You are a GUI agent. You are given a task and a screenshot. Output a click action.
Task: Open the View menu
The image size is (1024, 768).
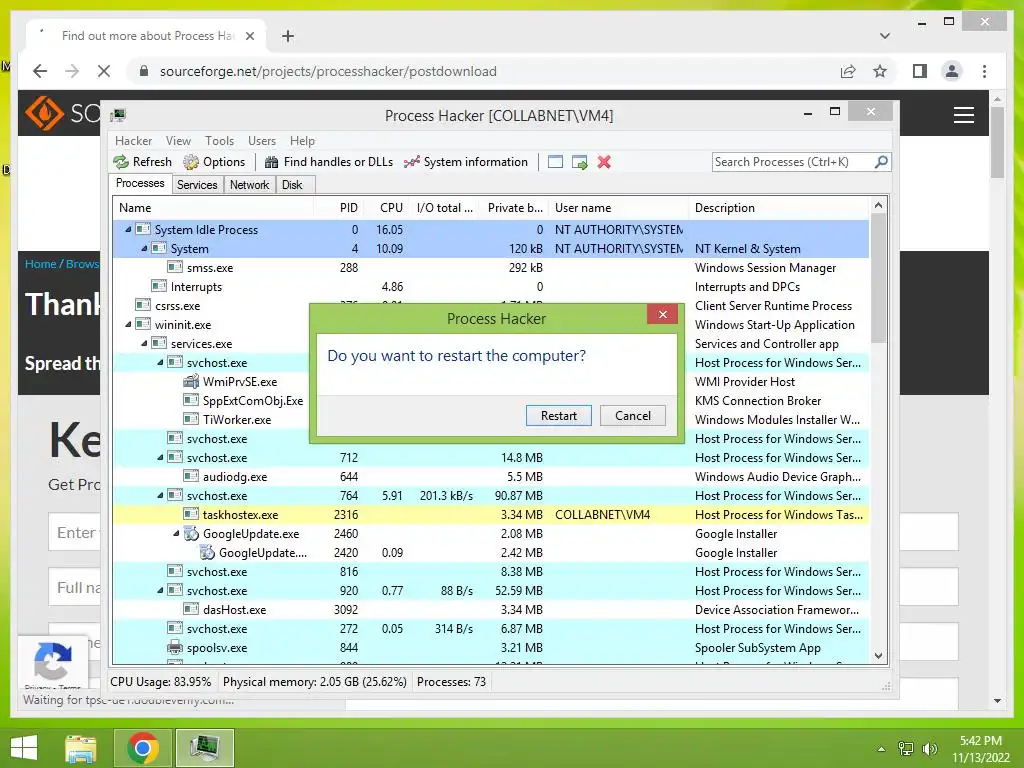click(x=178, y=141)
